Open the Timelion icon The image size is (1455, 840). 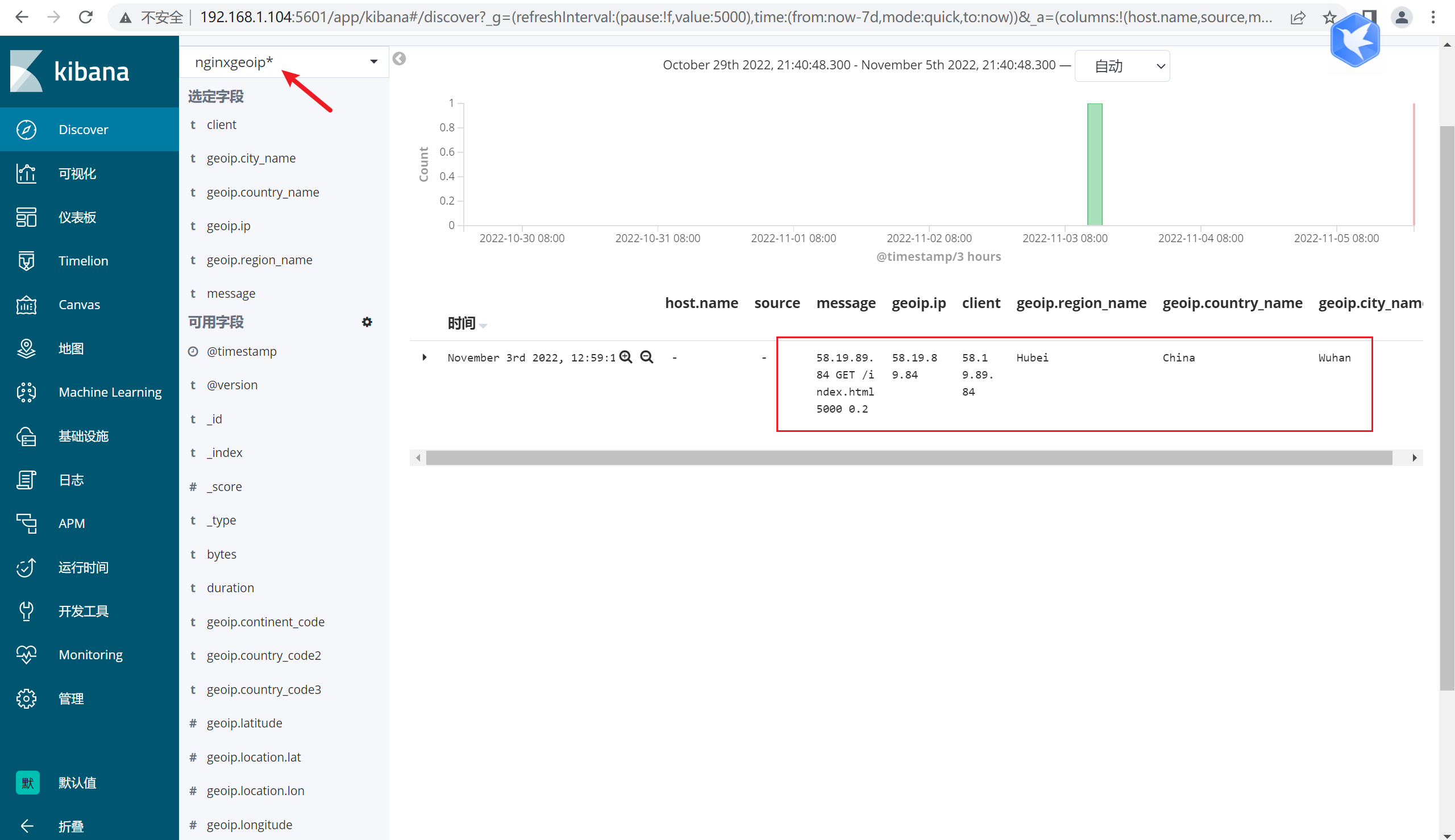(27, 261)
